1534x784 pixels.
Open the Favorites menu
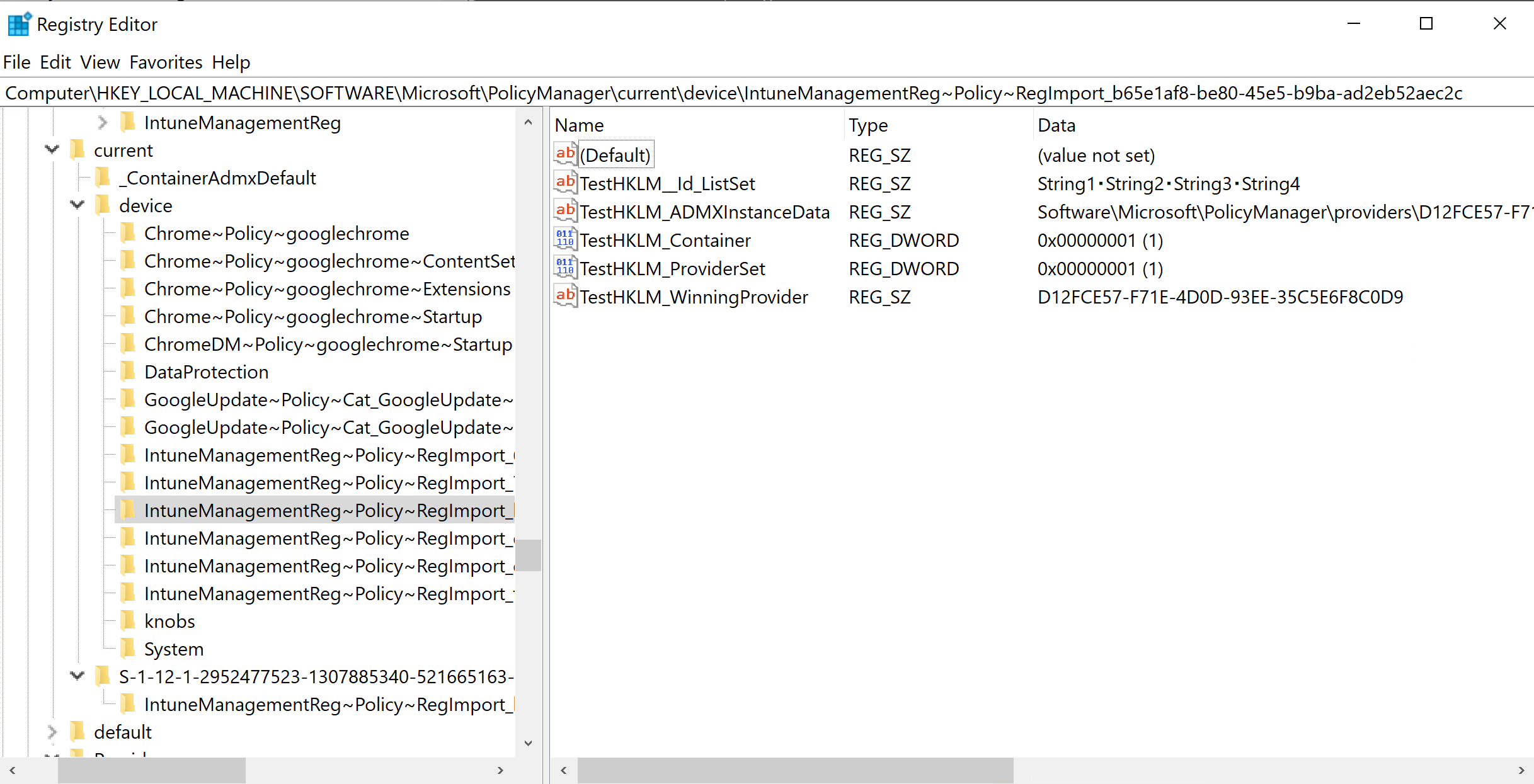click(x=166, y=62)
